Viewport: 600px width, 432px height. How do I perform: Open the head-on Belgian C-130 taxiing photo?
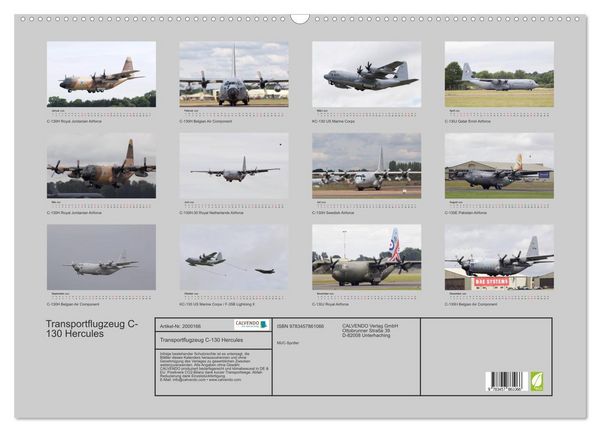(x=234, y=74)
